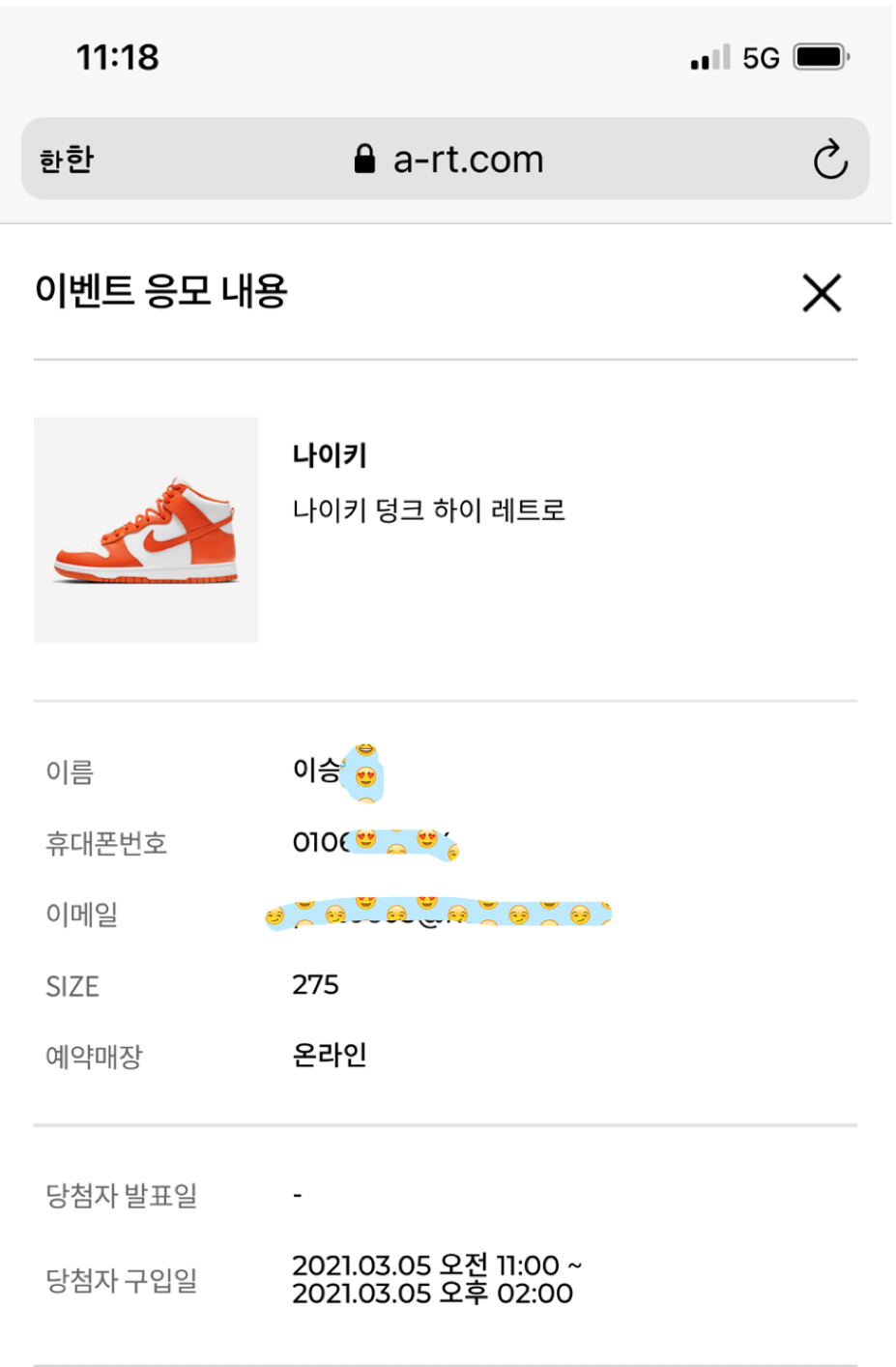Open the orange Nike Dunk shoe thumbnail
The image size is (896, 1367).
coord(146,530)
